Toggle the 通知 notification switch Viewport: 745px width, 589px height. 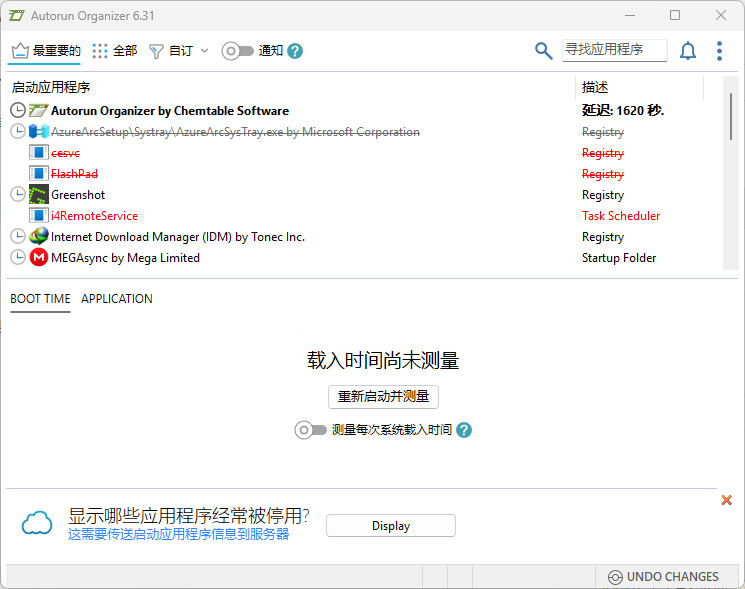point(238,51)
